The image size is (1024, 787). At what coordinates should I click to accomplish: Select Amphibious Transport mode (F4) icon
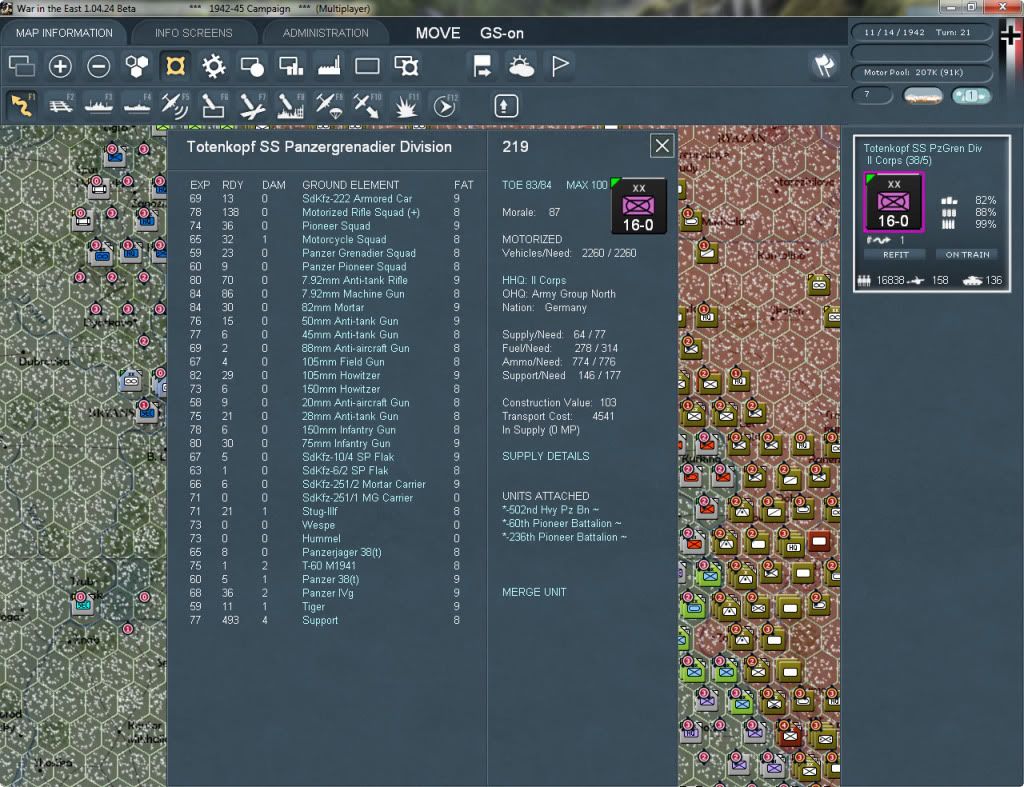click(x=137, y=105)
